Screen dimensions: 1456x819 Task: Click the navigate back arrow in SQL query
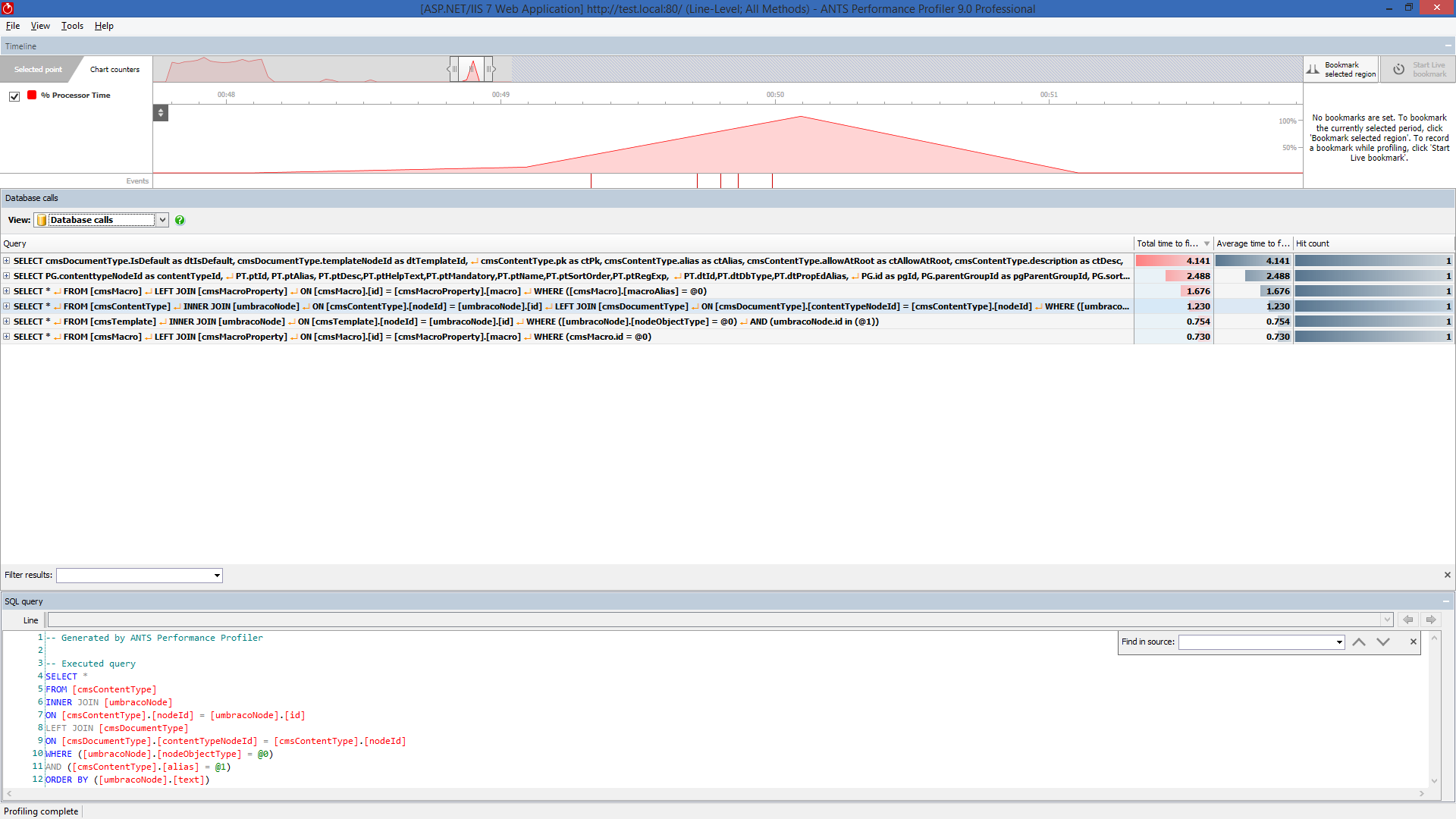(x=1408, y=620)
